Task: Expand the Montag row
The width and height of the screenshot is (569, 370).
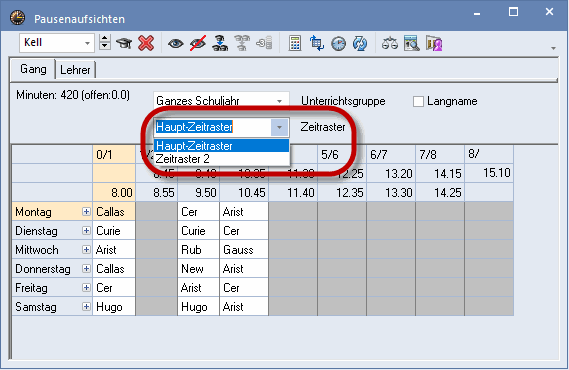Action: coord(86,211)
